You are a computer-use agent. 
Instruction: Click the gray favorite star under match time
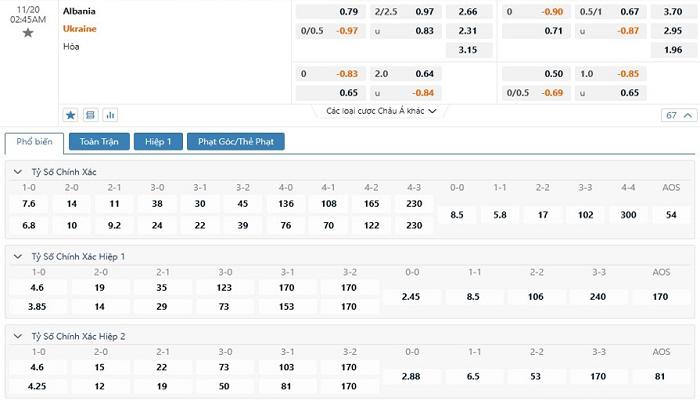click(x=27, y=33)
